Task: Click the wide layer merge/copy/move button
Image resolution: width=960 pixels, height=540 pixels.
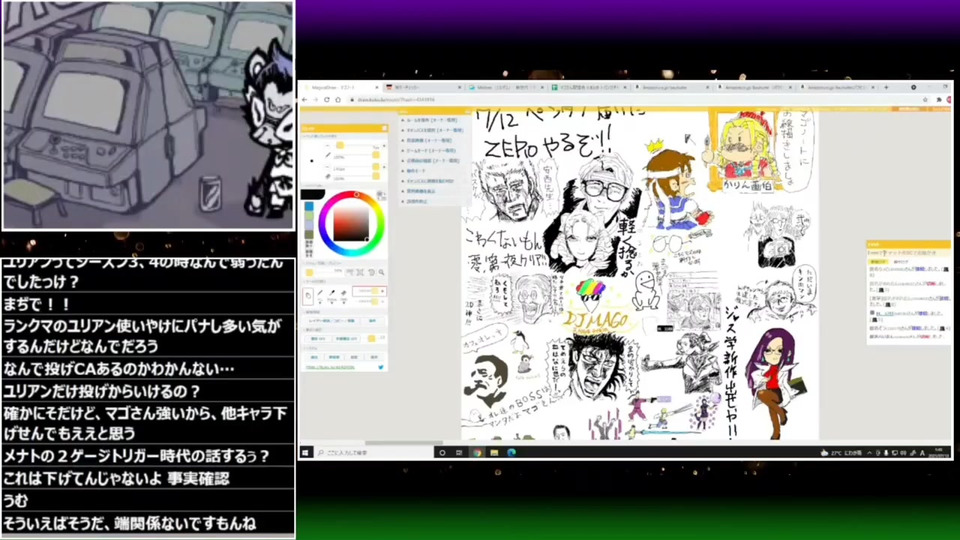Action: coord(332,321)
